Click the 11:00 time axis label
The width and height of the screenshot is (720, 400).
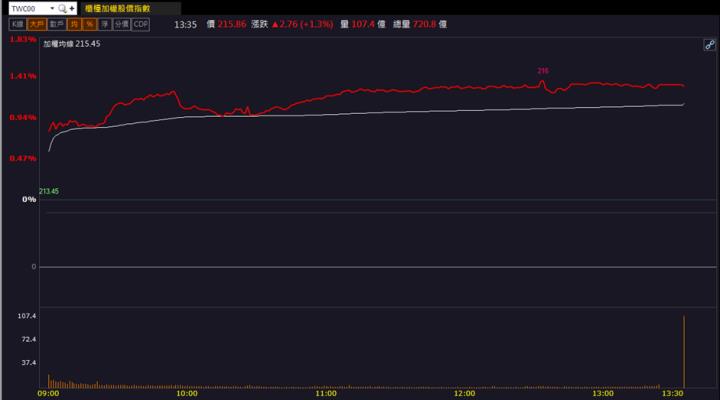(x=326, y=394)
